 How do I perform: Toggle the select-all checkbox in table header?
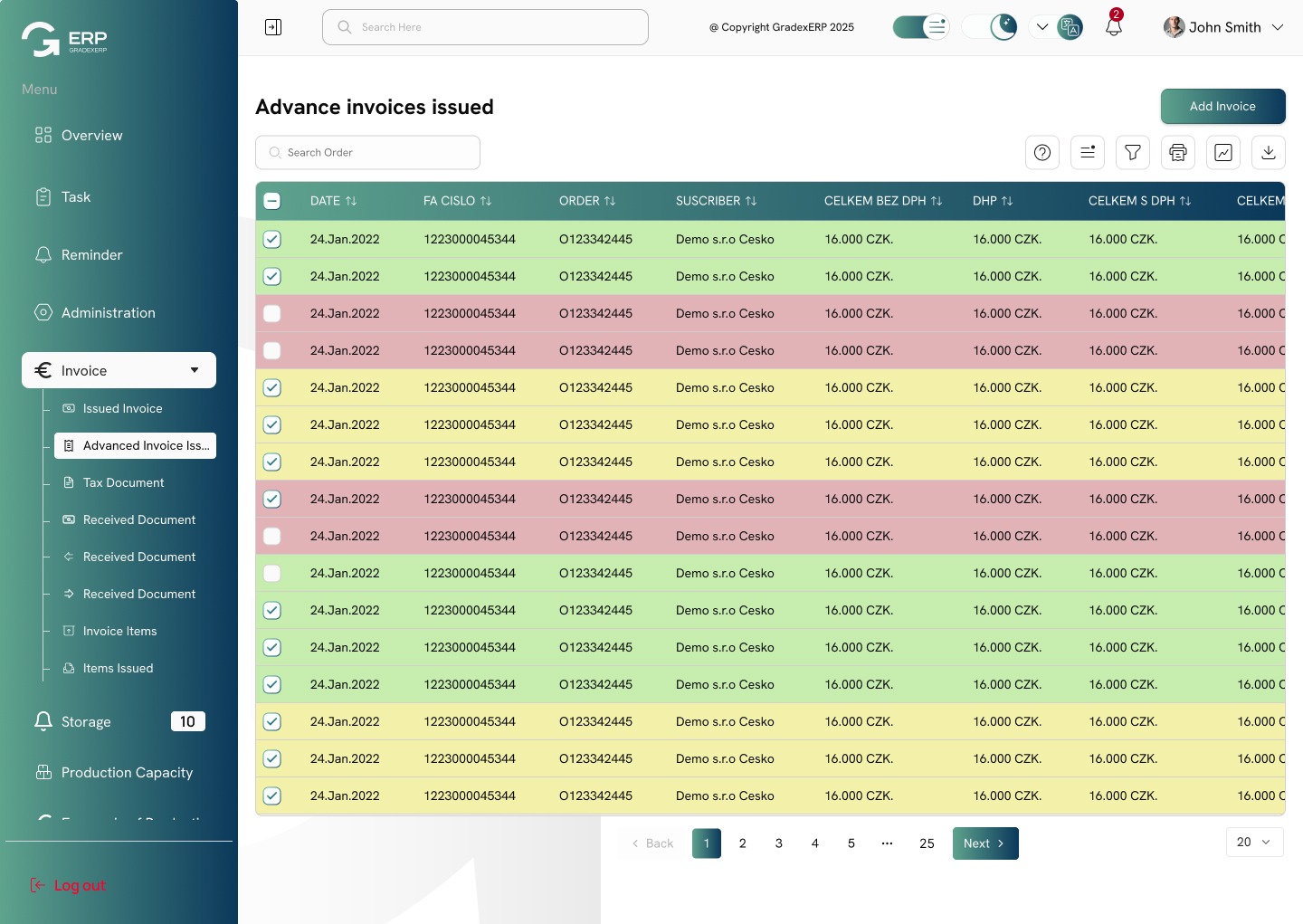coord(272,201)
